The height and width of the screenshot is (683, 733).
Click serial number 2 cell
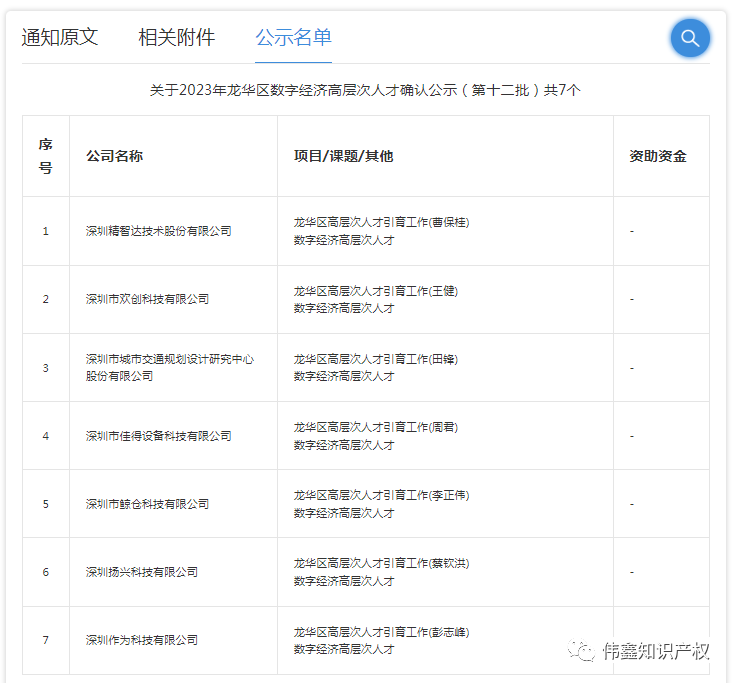click(46, 299)
